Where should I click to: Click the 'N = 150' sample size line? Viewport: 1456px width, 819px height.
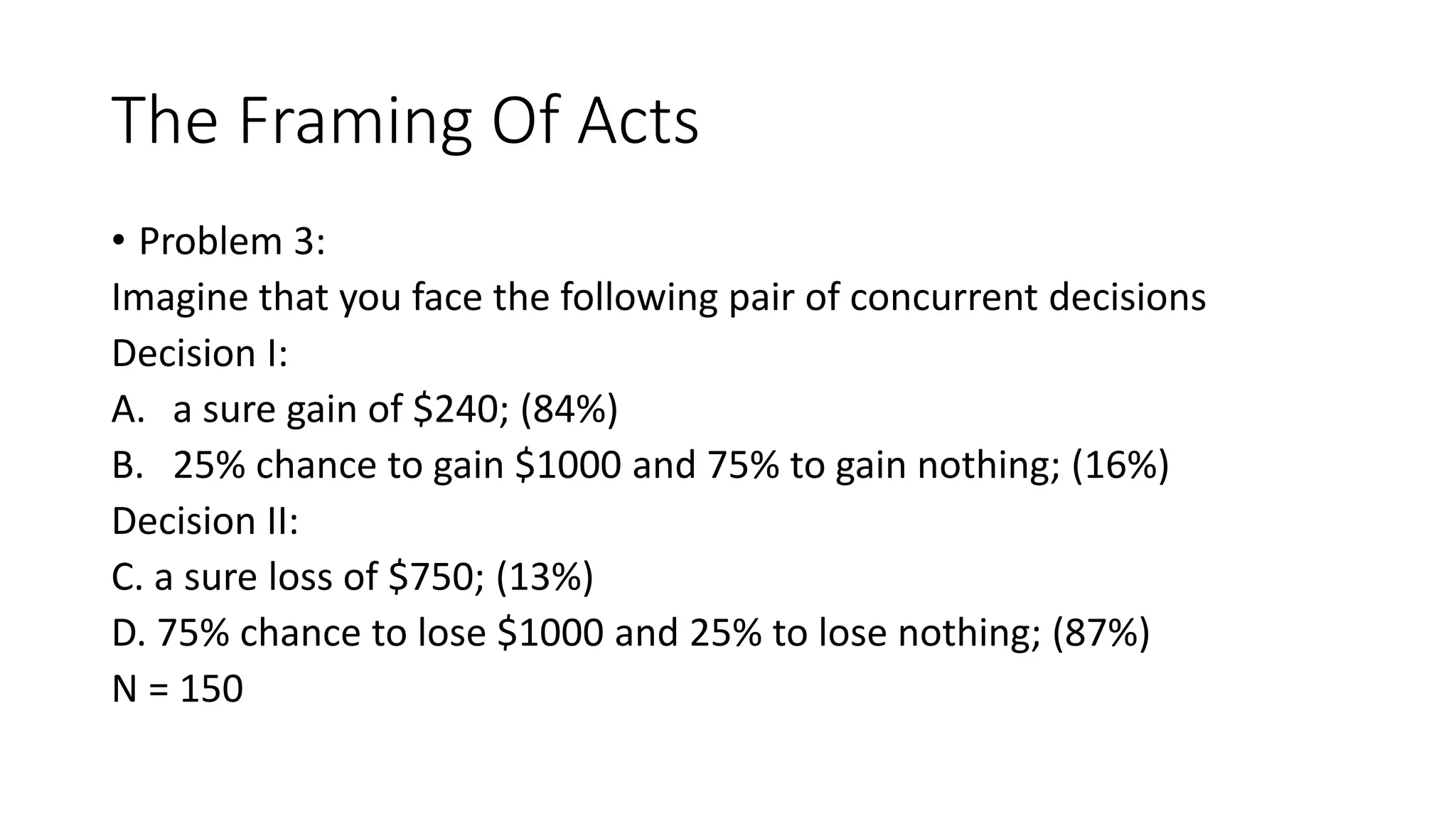(x=178, y=689)
